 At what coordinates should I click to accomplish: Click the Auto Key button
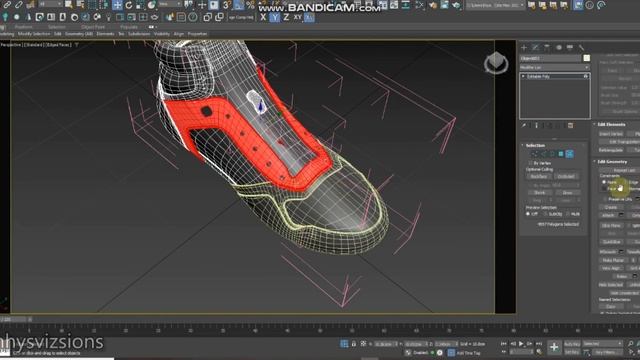coord(572,344)
